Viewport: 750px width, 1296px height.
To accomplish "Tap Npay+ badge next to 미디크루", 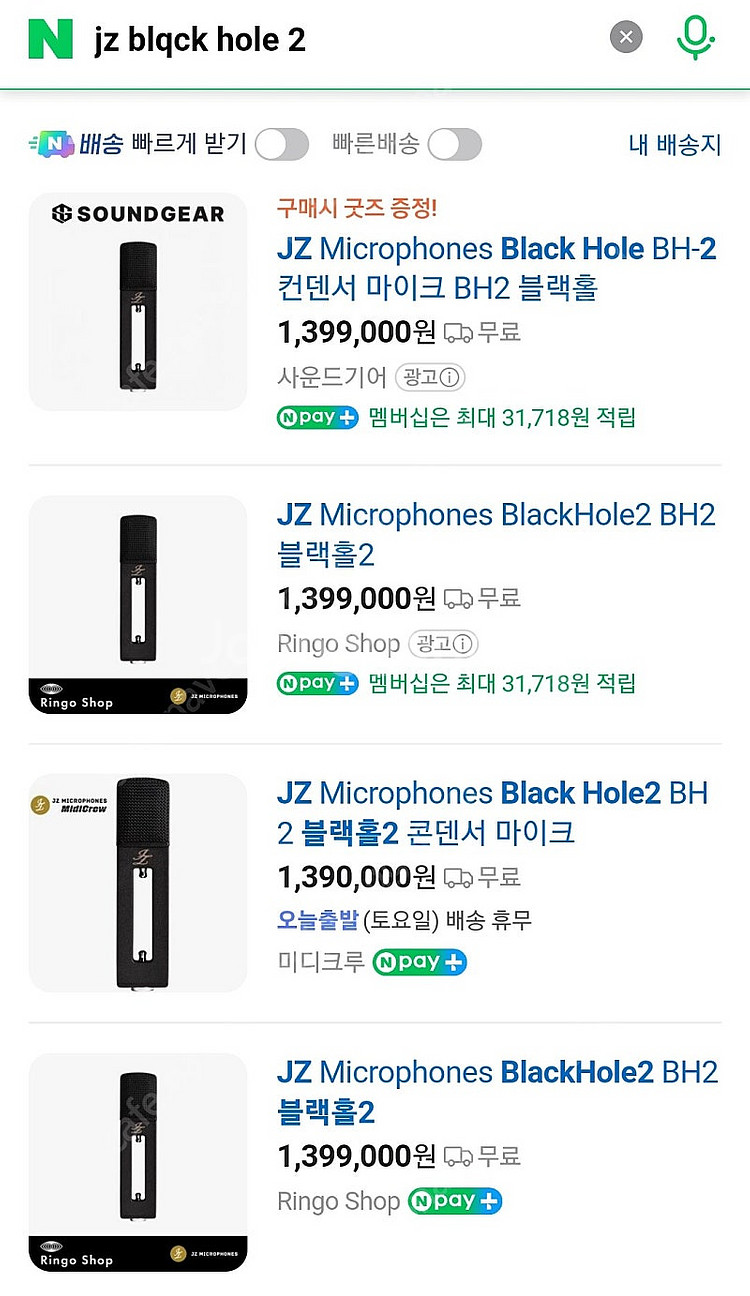I will 420,962.
